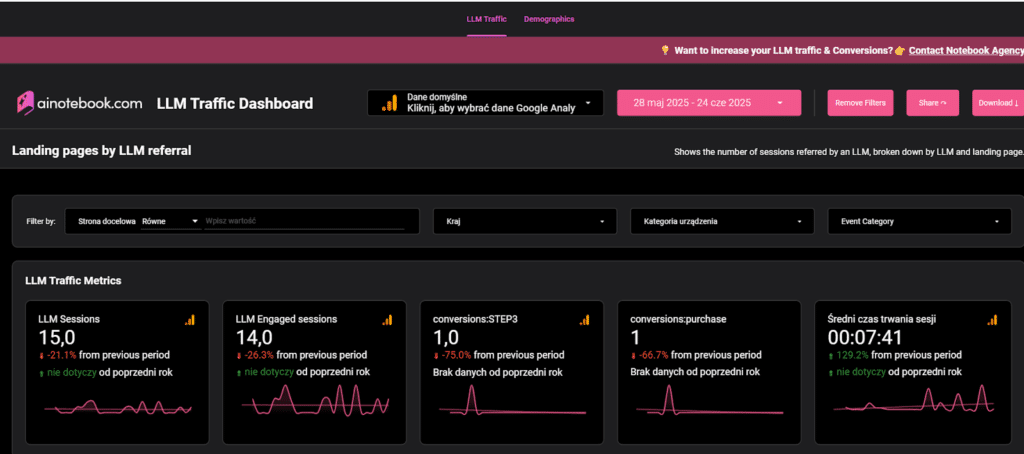Click the LLM Traffic Metrics section title
Screen dimensions: 1024x454
point(73,281)
